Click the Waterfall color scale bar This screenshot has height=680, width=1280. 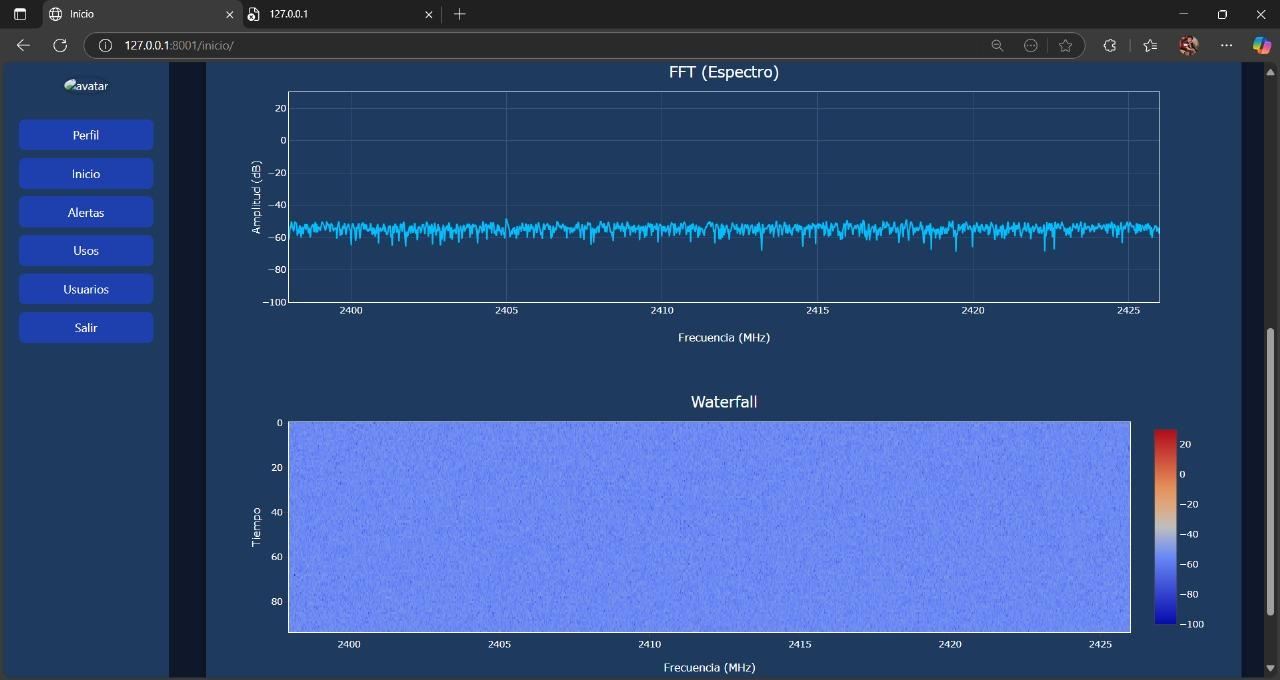[1165, 527]
